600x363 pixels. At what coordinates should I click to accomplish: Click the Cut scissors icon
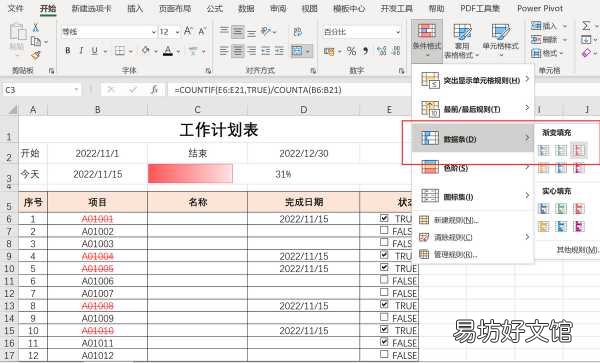36,28
